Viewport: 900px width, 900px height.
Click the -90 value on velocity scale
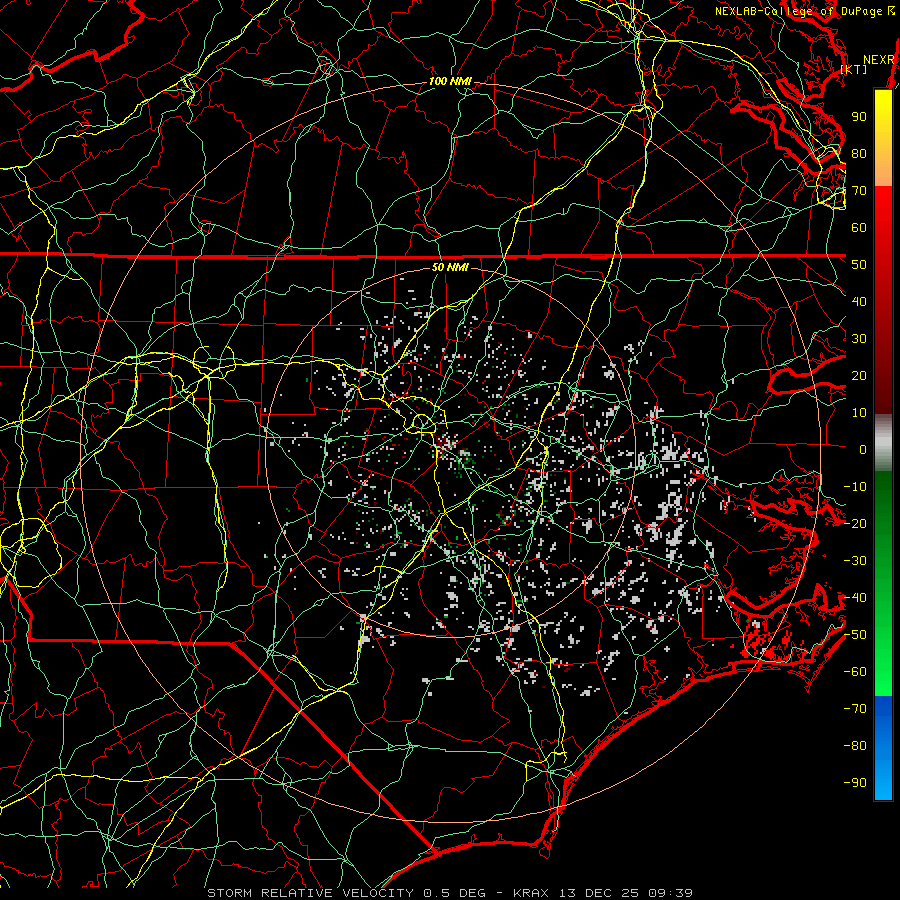[855, 783]
